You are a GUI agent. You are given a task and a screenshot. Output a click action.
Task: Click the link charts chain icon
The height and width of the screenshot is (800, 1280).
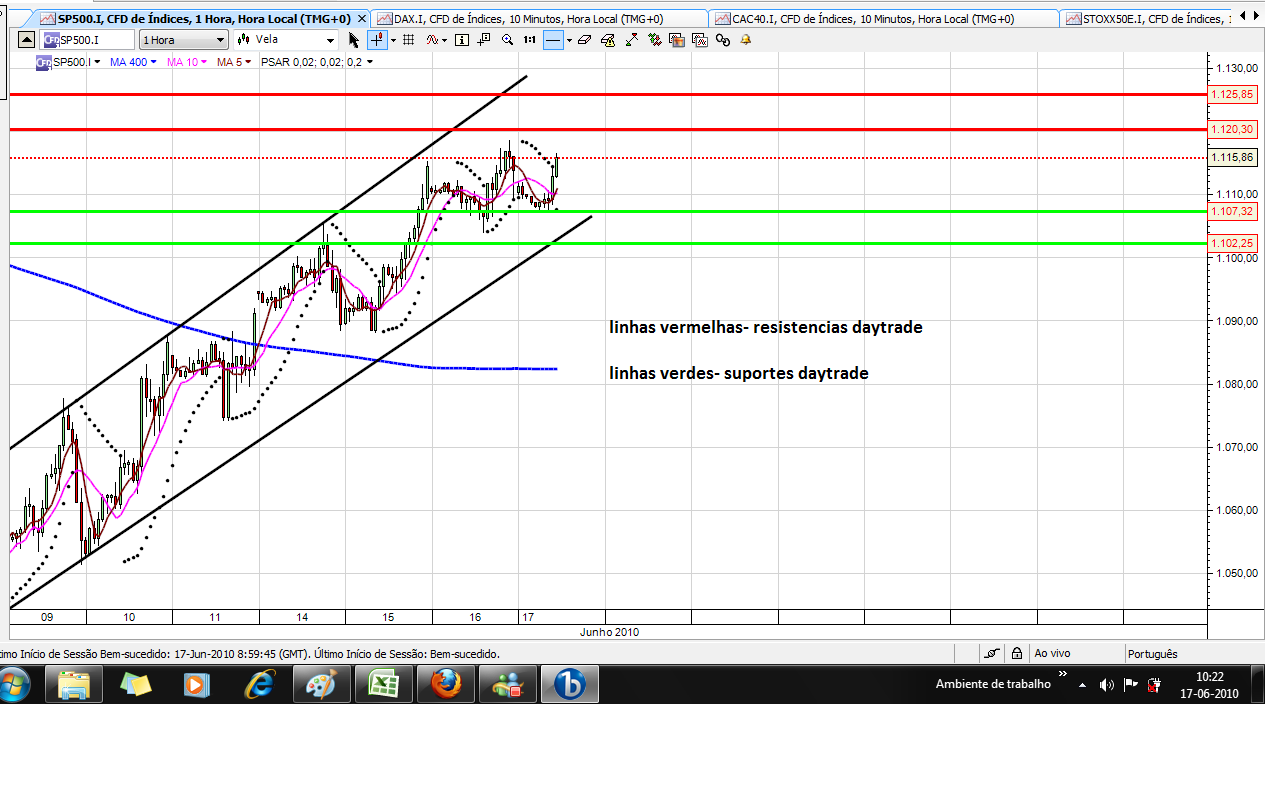tap(723, 39)
